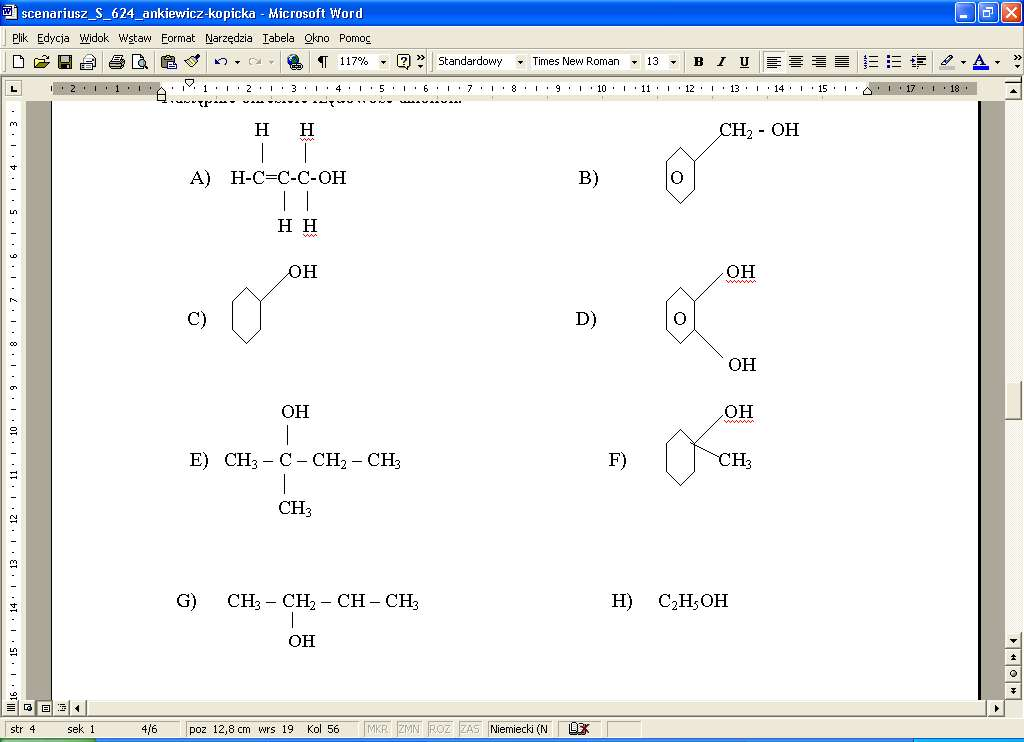Expand the highlight color dropdown arrow
The width and height of the screenshot is (1024, 742).
(963, 61)
